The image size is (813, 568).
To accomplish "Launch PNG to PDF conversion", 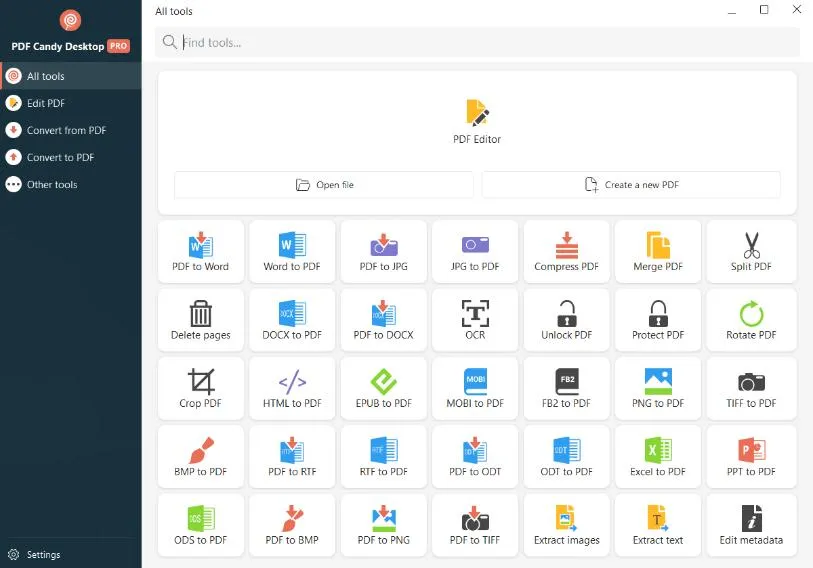I will pyautogui.click(x=658, y=389).
